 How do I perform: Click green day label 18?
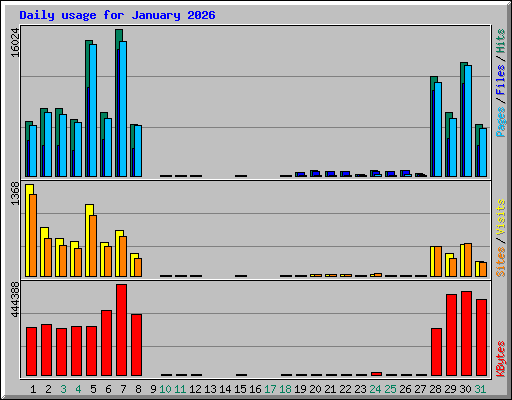tap(285, 389)
